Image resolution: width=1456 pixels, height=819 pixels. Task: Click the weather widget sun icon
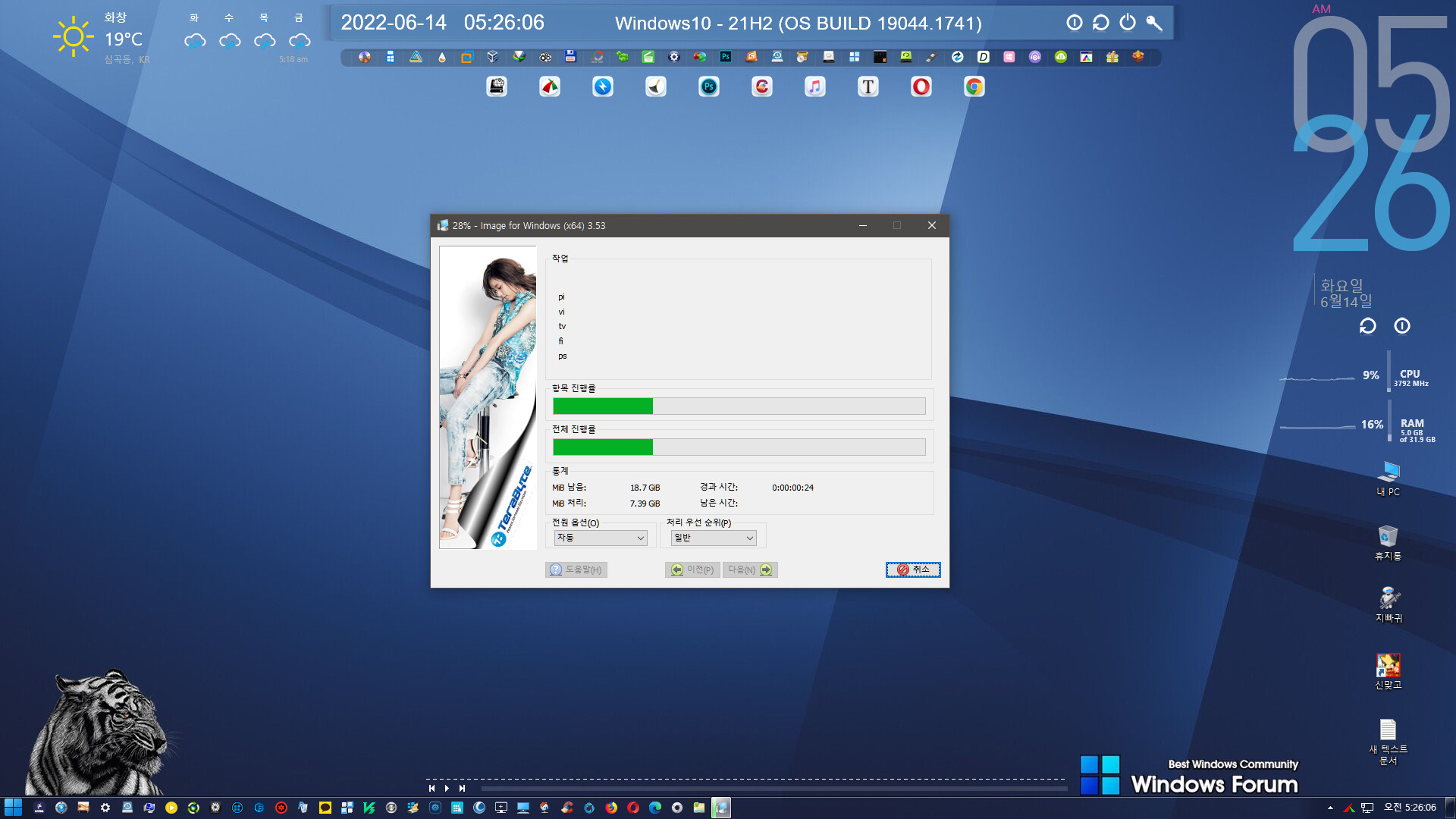tap(74, 36)
